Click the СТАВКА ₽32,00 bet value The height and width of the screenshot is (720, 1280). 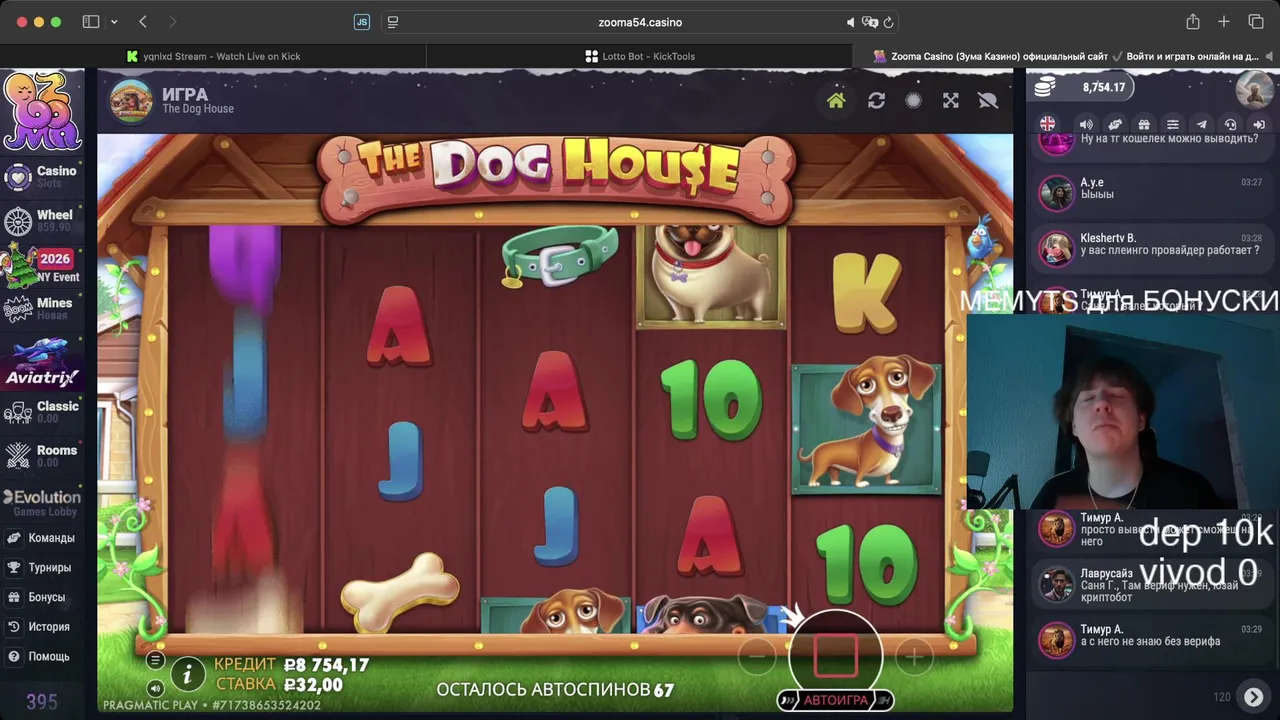(x=313, y=685)
